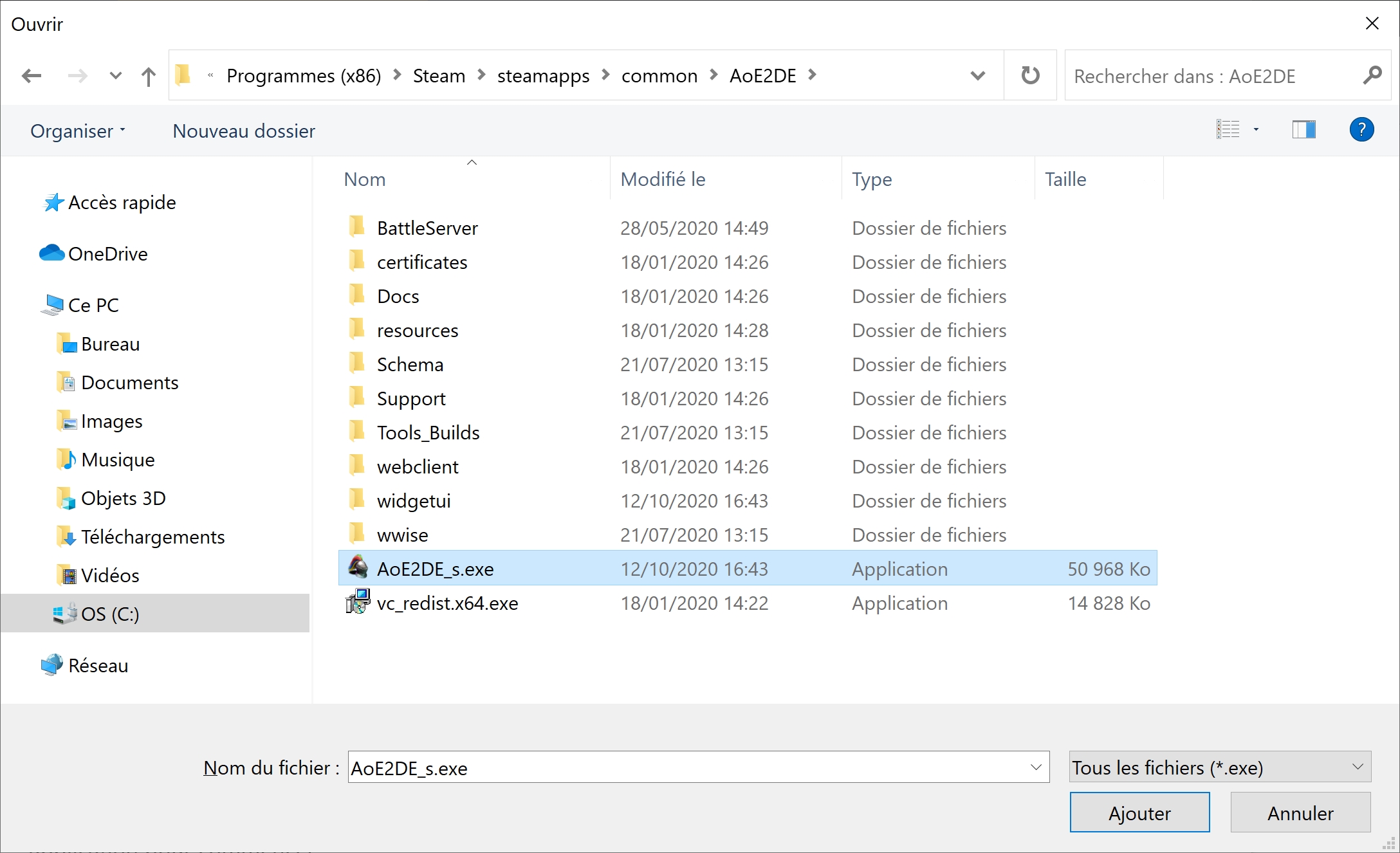Image resolution: width=1400 pixels, height=853 pixels.
Task: Select the Support folder icon
Action: pos(357,397)
